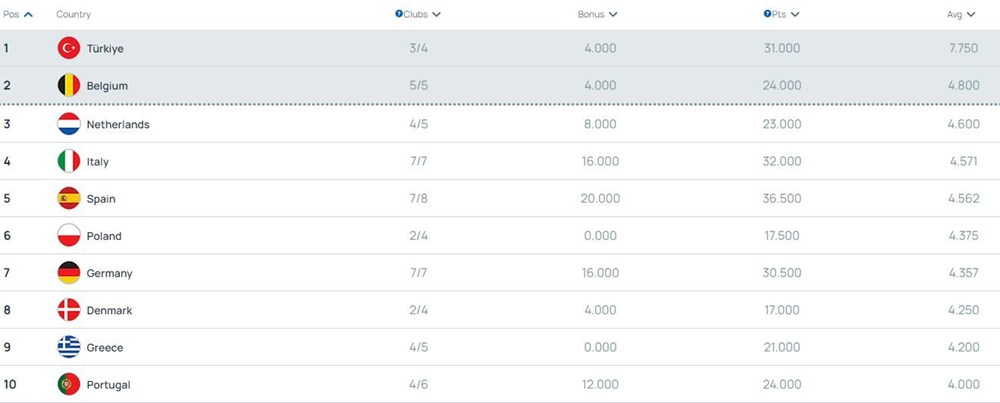
Task: Sort table by Pts column
Action: [x=786, y=14]
